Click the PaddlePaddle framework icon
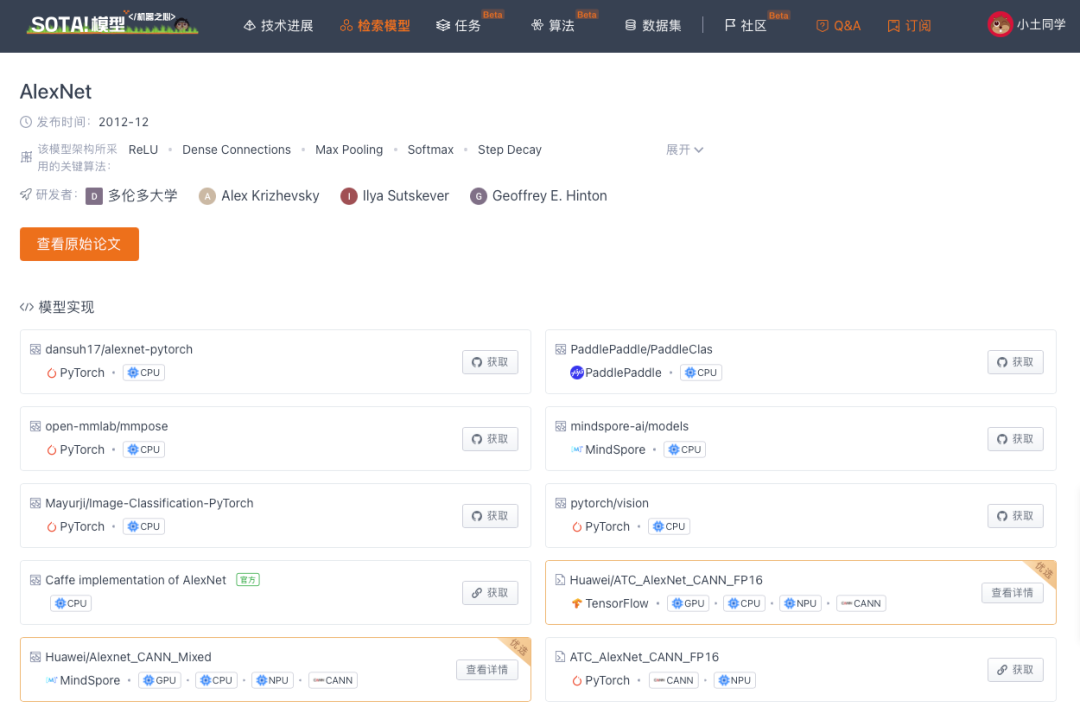Viewport: 1080px width, 720px height. pyautogui.click(x=577, y=373)
